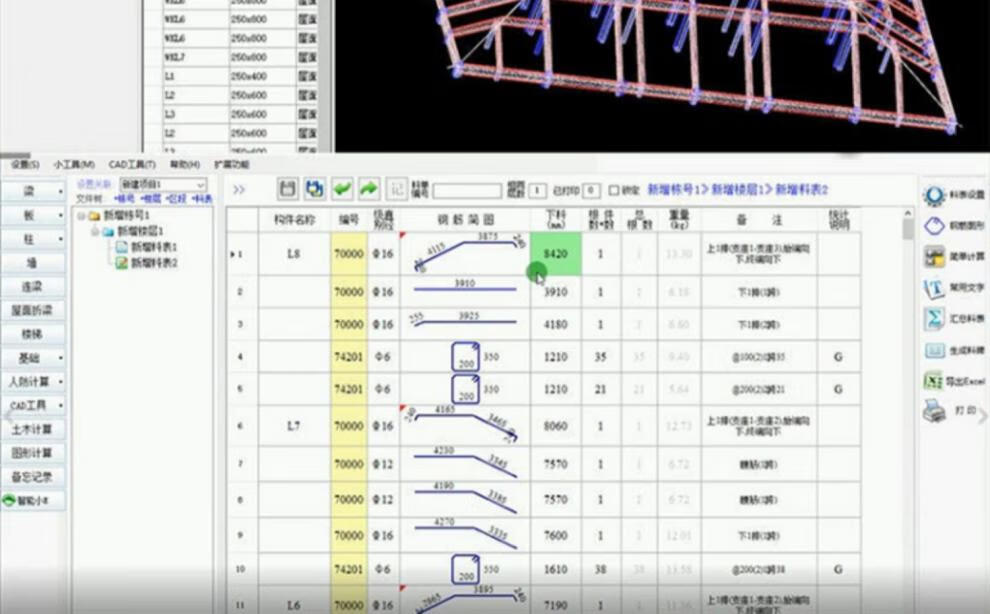Click the stirrup diagram in row 4
The image size is (990, 614).
tap(465, 357)
